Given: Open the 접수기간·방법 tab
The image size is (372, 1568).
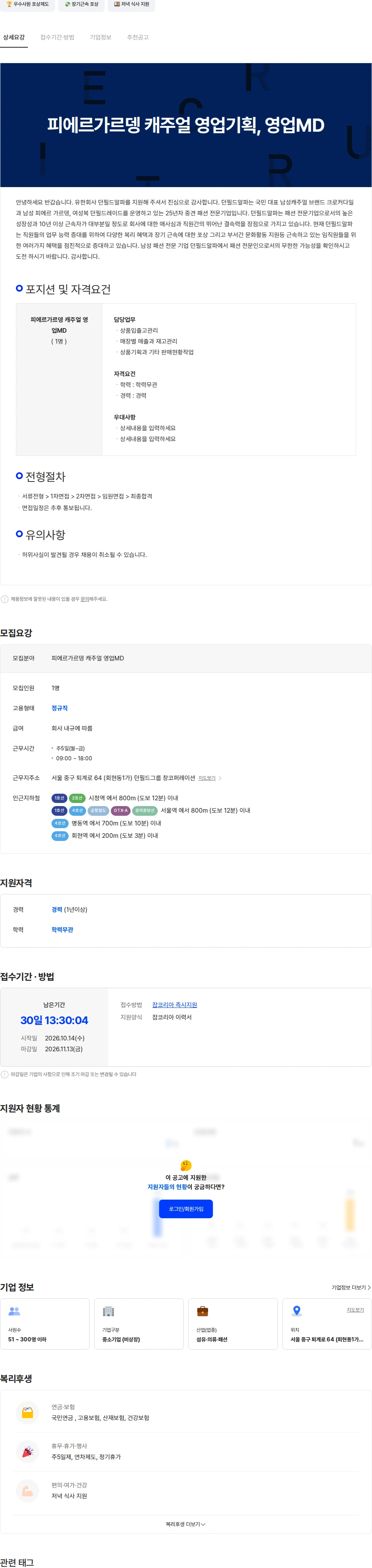Looking at the screenshot, I should (57, 37).
